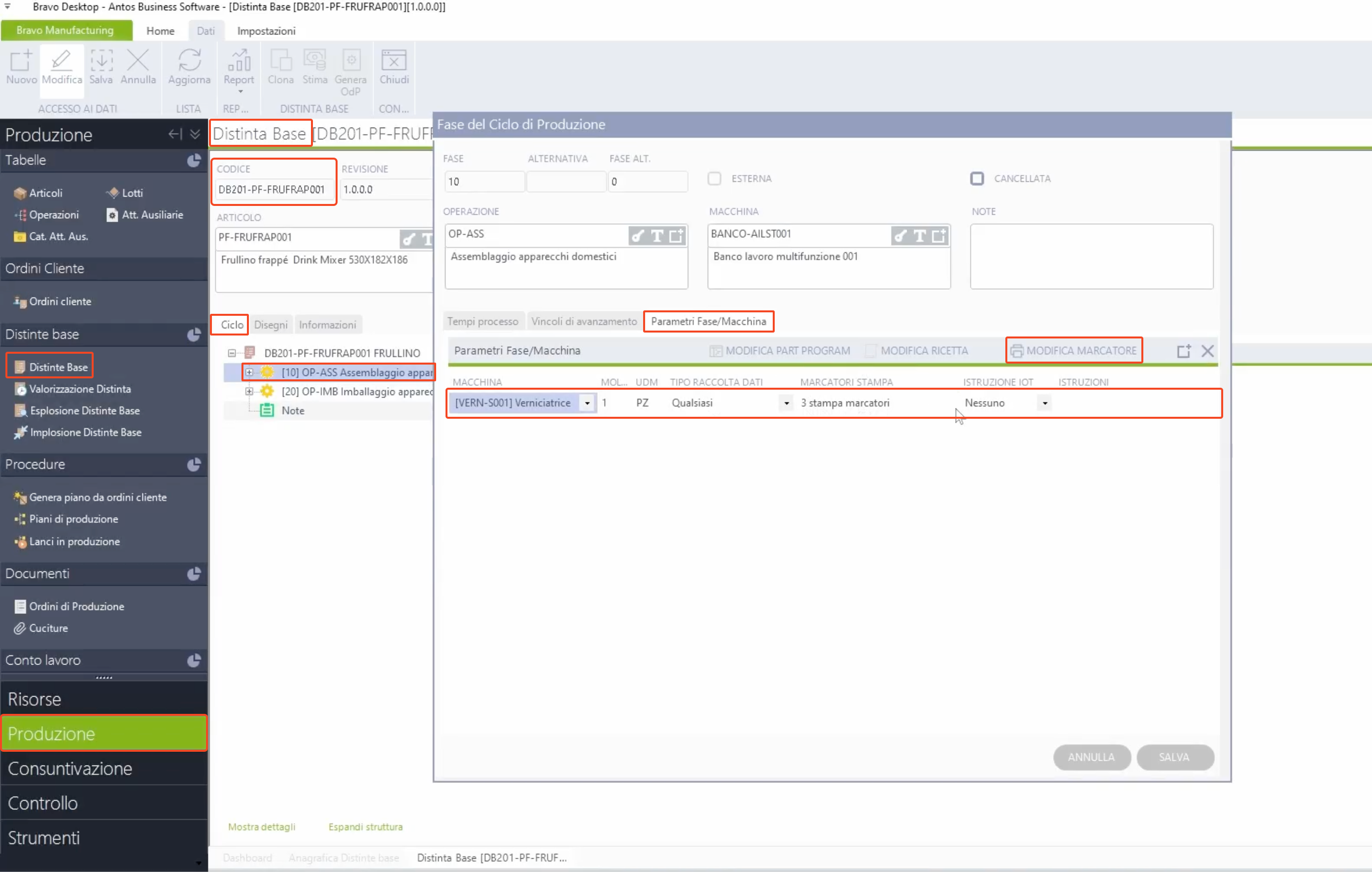Screen dimensions: 1372x872
Task: Switch to the Home ribbon tab
Action: coord(160,31)
